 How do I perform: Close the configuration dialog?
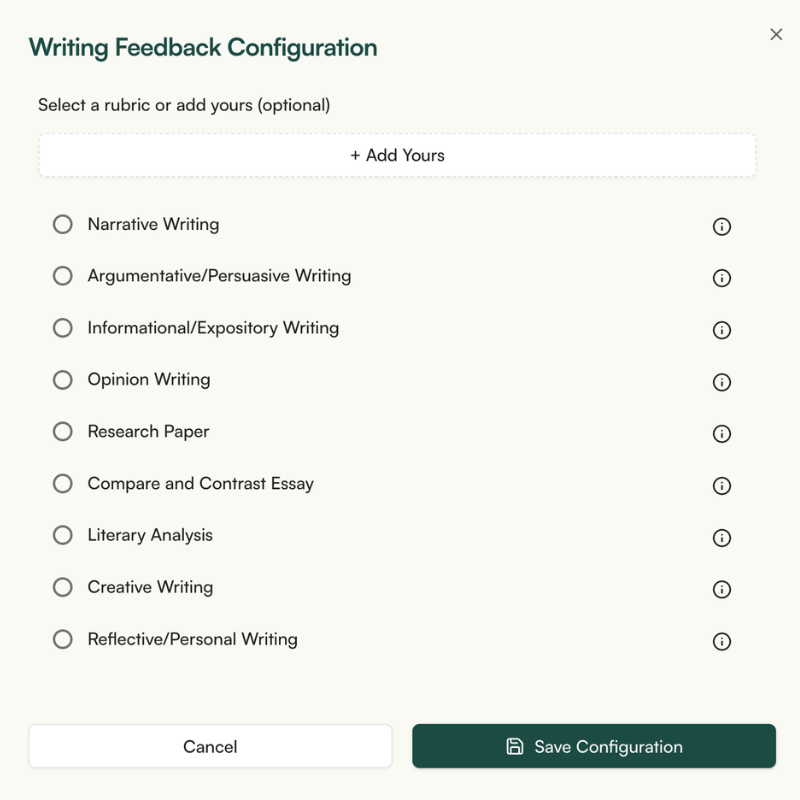(777, 34)
